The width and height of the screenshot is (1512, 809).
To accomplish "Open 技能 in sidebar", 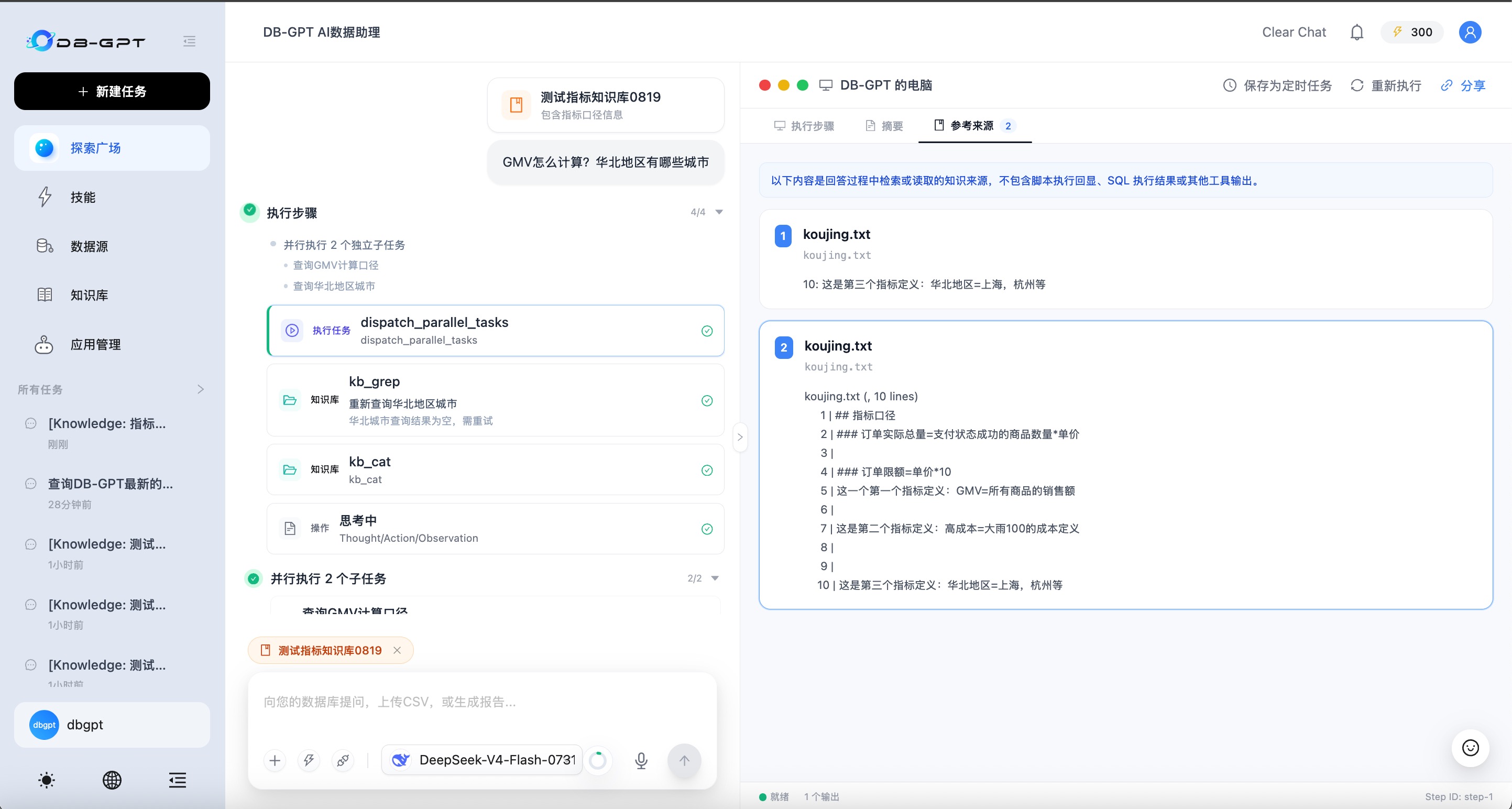I will point(112,196).
